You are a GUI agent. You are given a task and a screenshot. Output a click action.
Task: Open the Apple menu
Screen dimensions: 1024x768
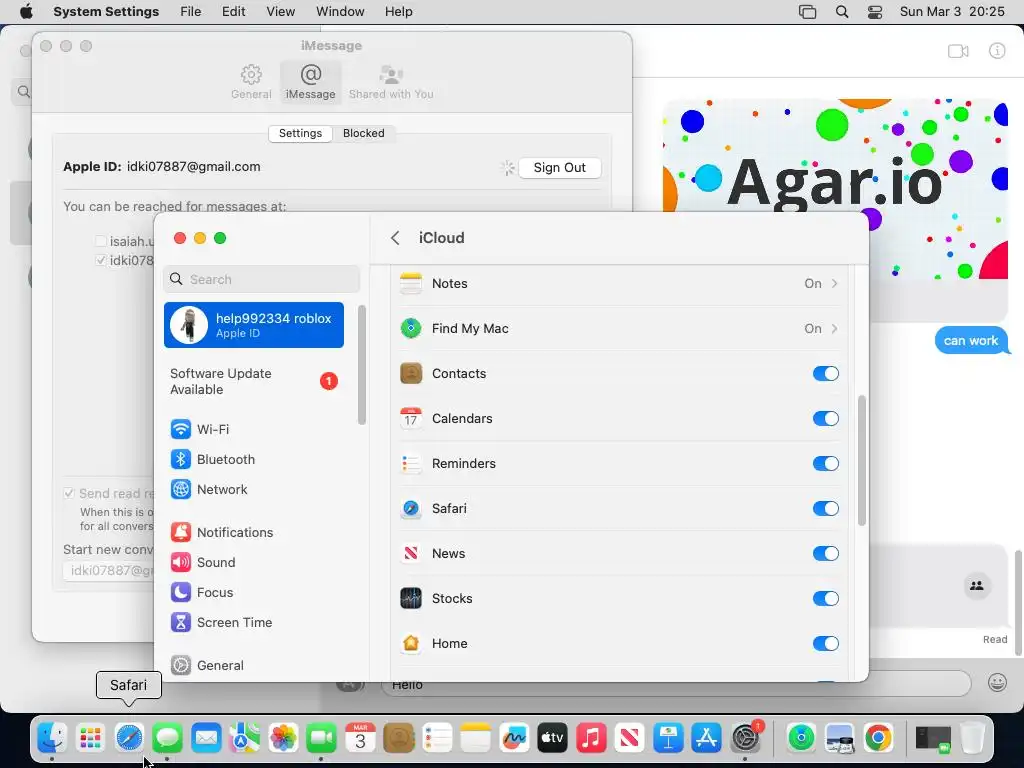click(26, 12)
